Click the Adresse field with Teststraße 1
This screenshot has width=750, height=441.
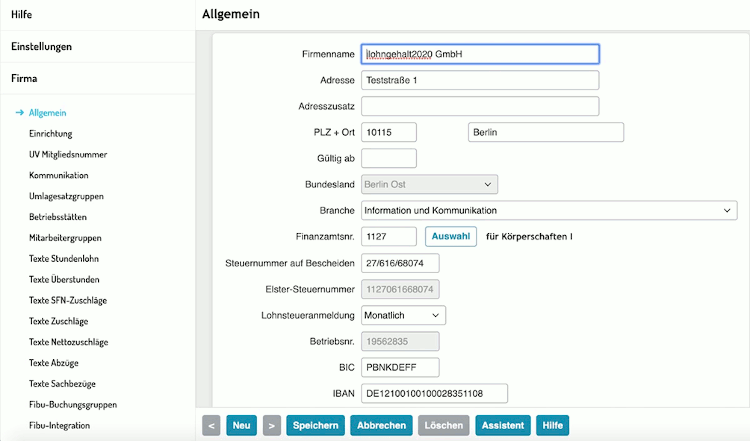(480, 80)
